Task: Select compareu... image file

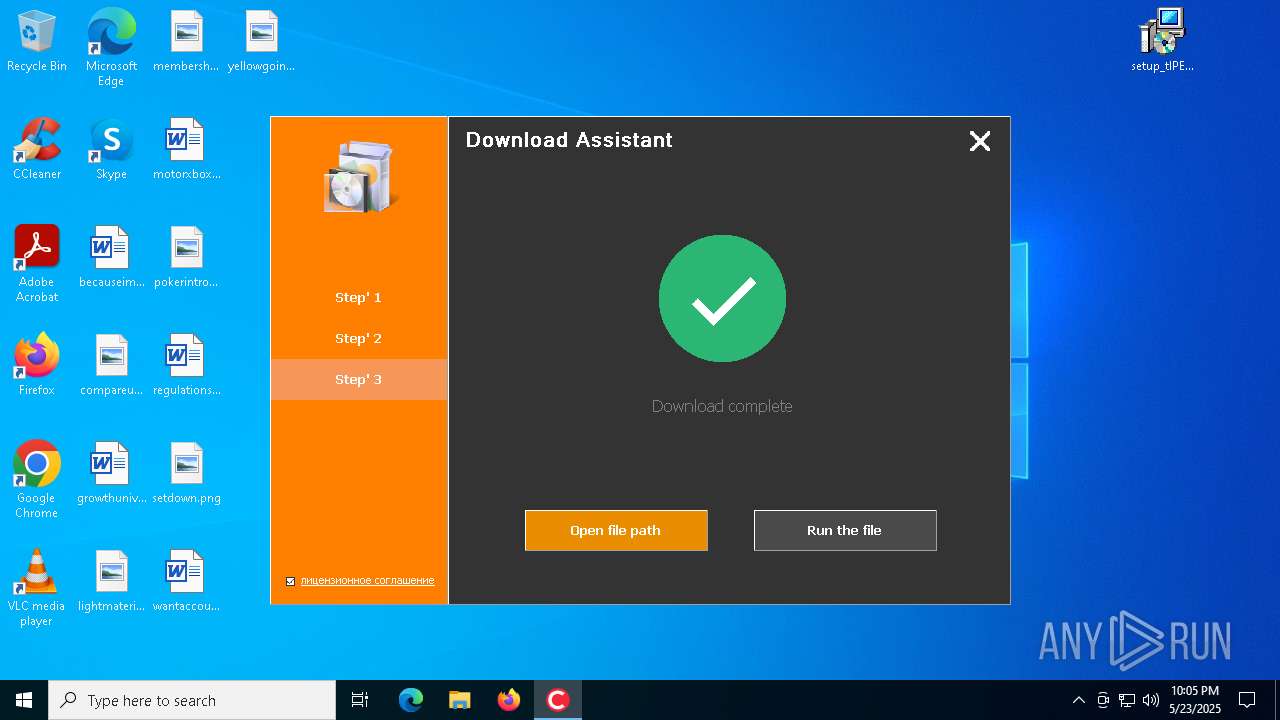Action: pyautogui.click(x=111, y=366)
